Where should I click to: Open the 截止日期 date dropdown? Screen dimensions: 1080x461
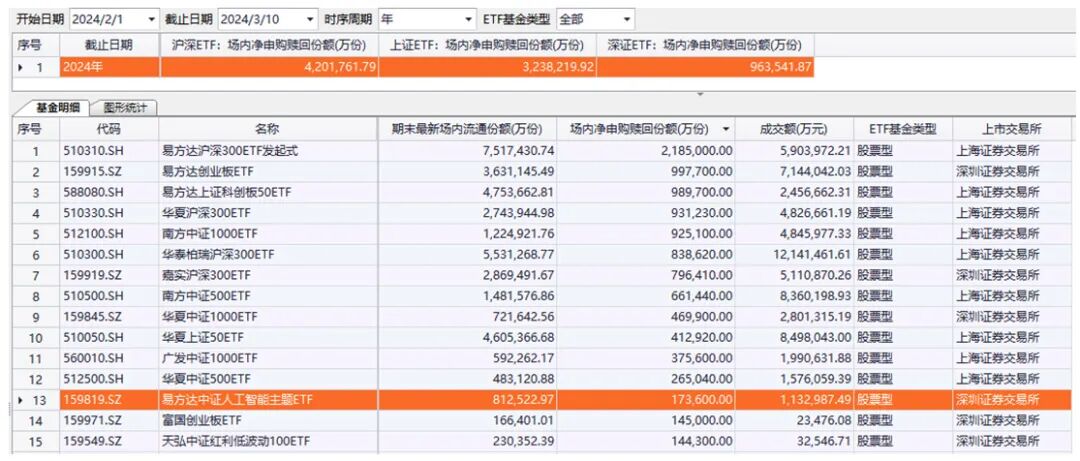310,19
